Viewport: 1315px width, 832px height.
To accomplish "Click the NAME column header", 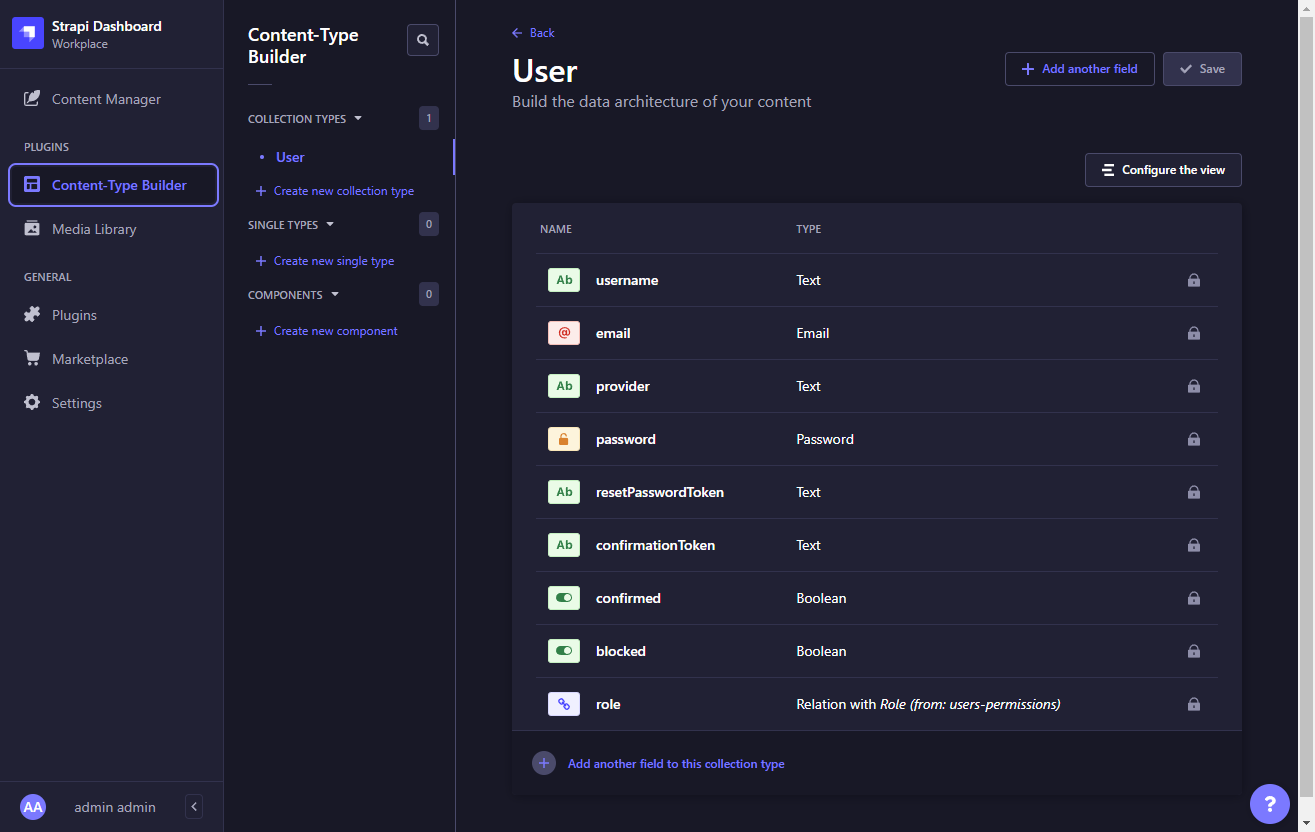I will pos(556,229).
